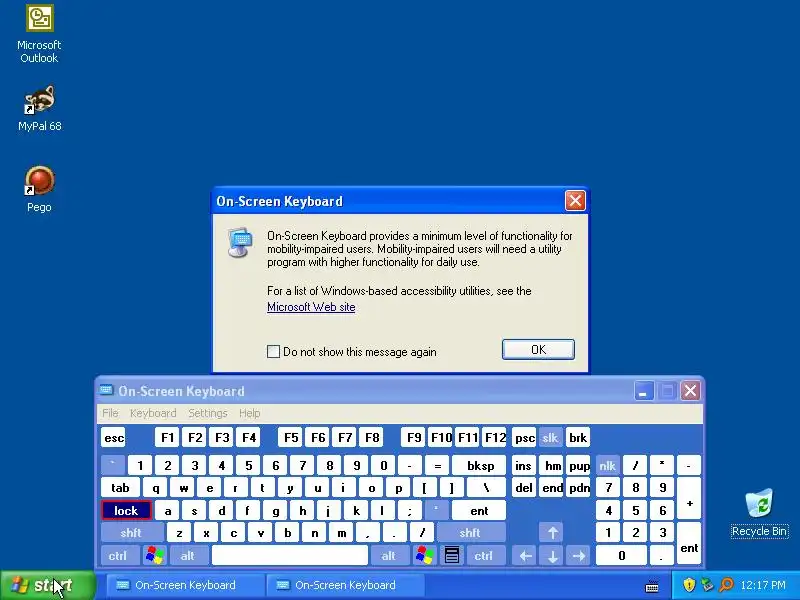Click the letter m key
The image size is (800, 600).
coord(341,533)
